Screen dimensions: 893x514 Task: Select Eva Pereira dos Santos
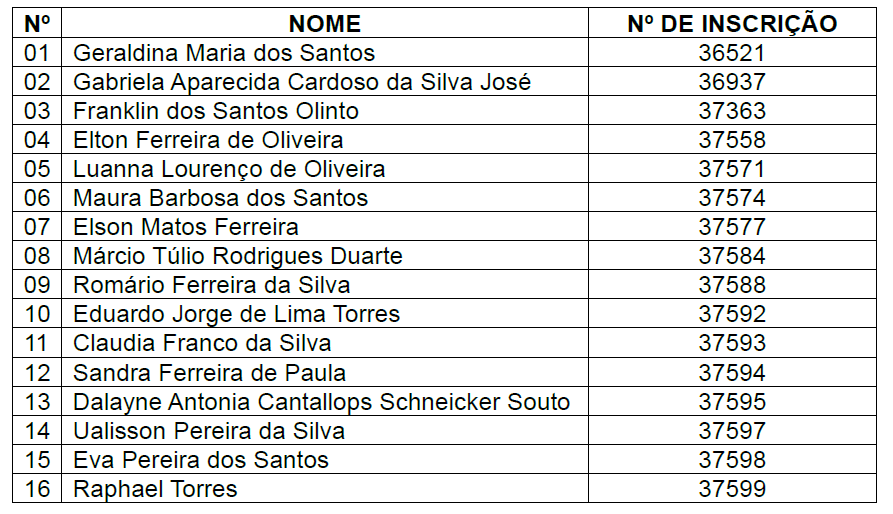point(200,460)
